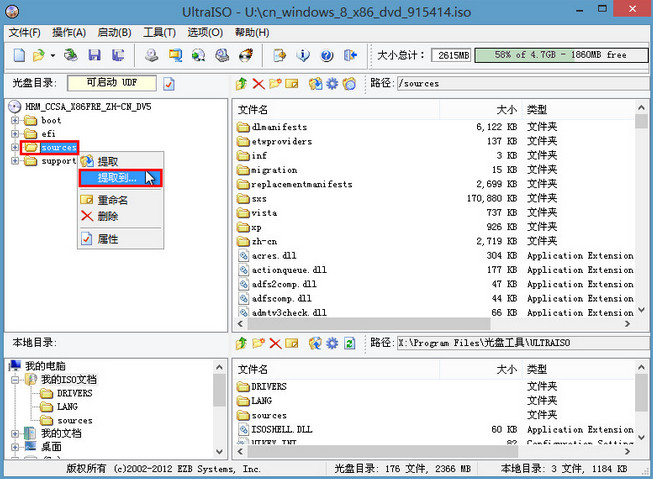The image size is (653, 479).
Task: Open the 启动(B) menu
Action: coord(114,32)
